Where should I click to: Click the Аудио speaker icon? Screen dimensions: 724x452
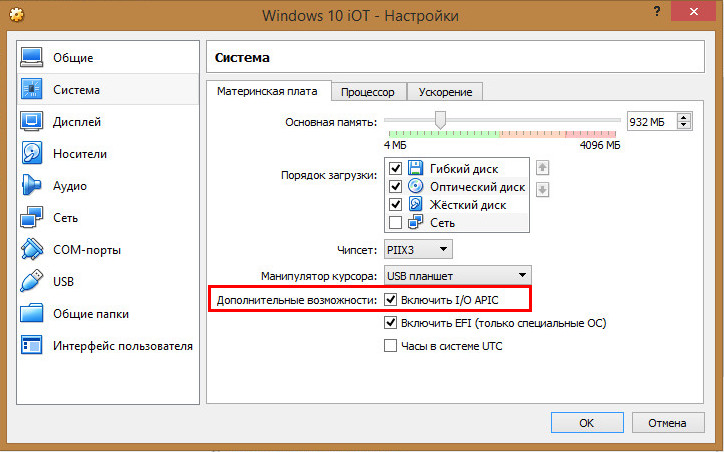click(31, 185)
